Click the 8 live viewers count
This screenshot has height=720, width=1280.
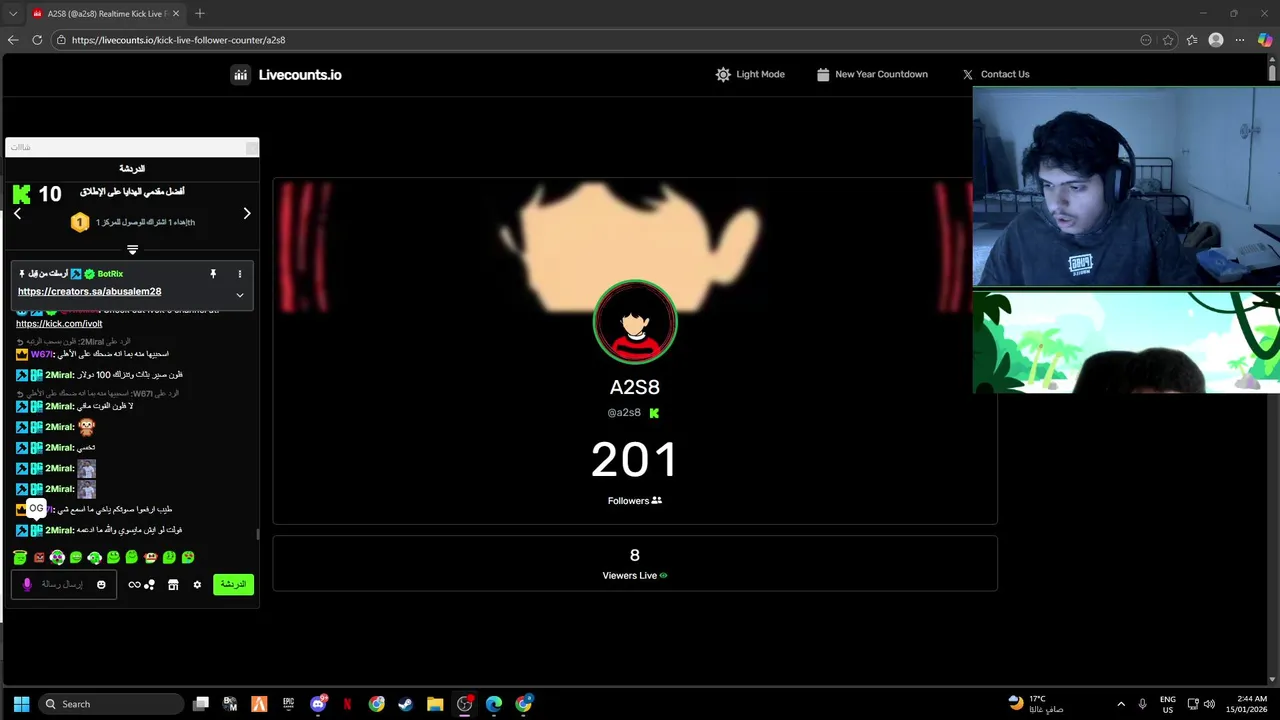(635, 555)
